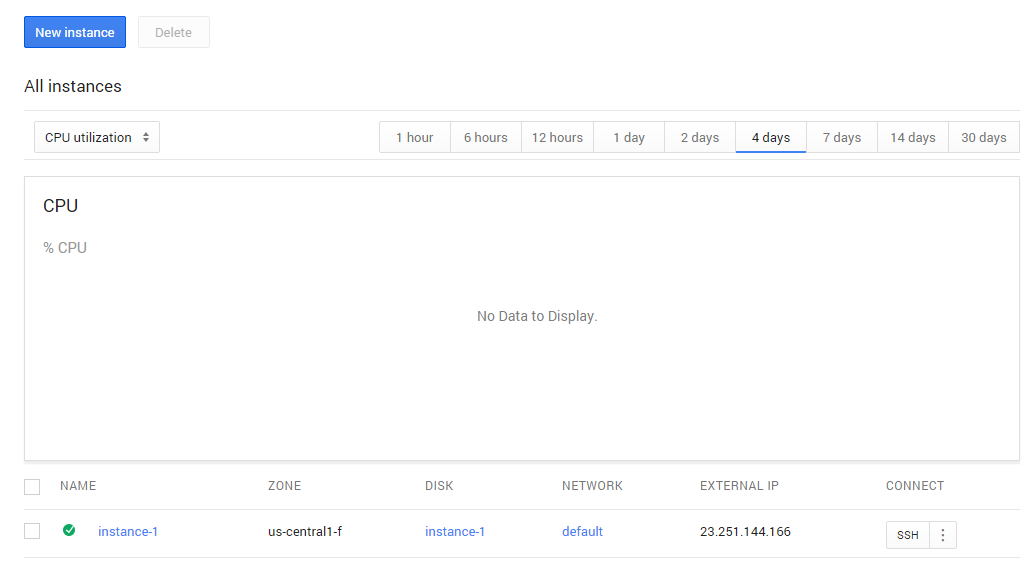The height and width of the screenshot is (585, 1032).
Task: Connect via the SSH button
Action: [x=908, y=535]
